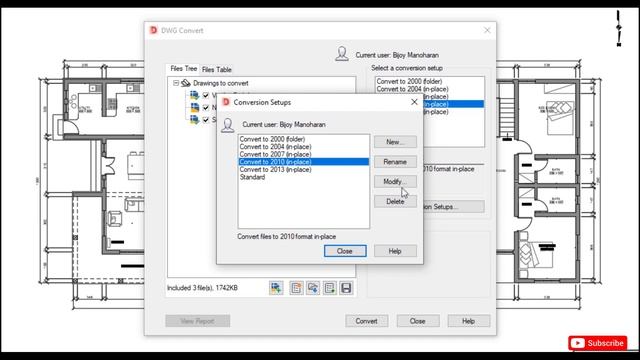Select highlighted Convert to 2010 (in-place) setup
640x360 pixels.
pos(304,162)
